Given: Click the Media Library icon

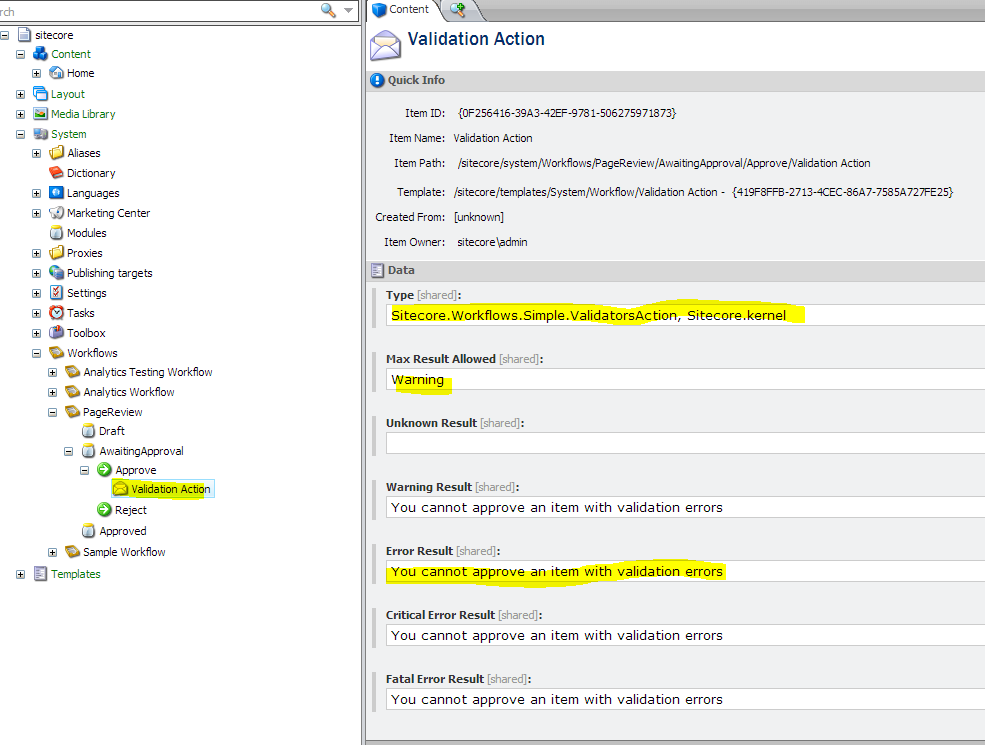Looking at the screenshot, I should (x=41, y=114).
